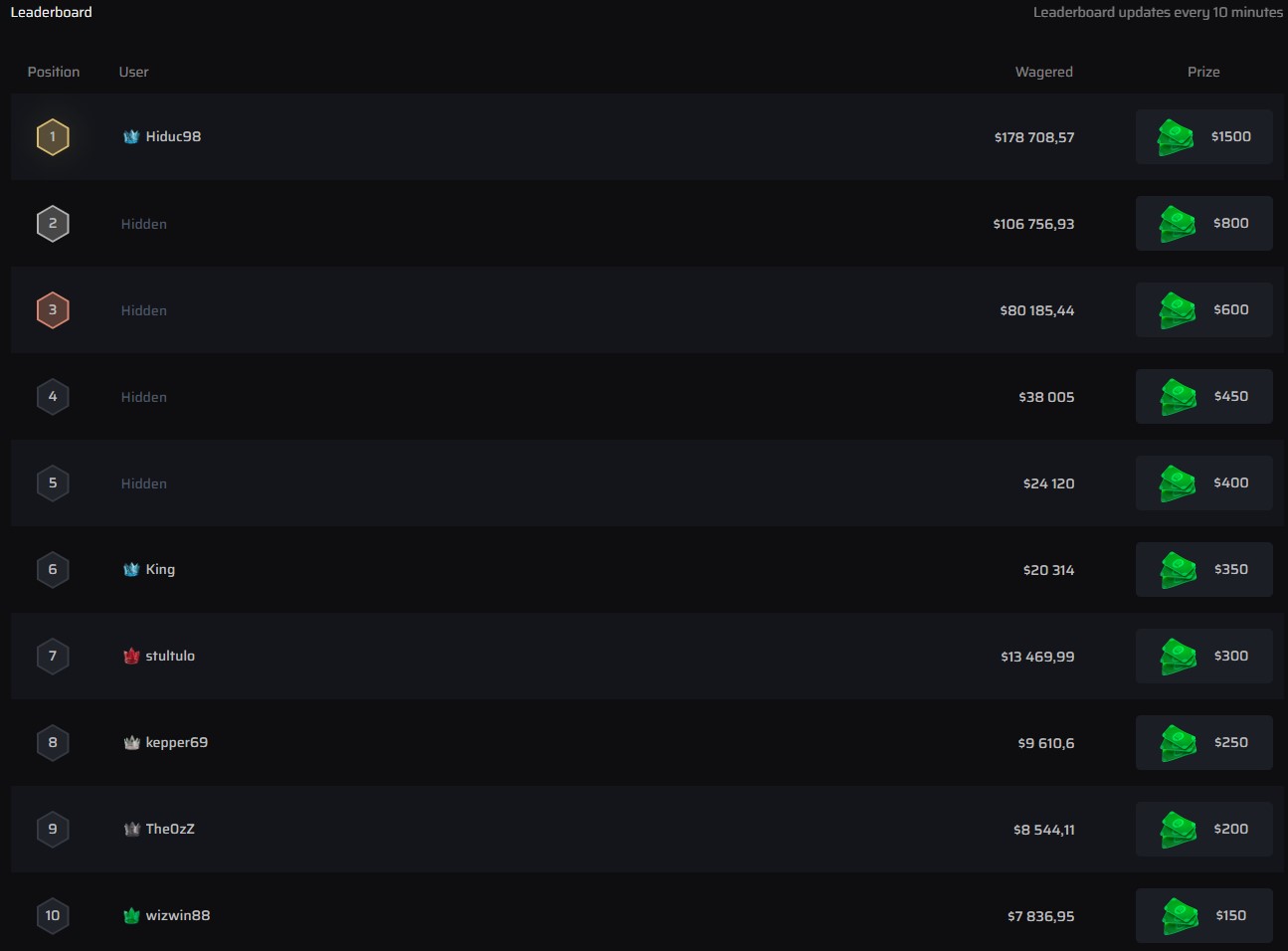Click the gold position 1 hexagon badge

53,137
